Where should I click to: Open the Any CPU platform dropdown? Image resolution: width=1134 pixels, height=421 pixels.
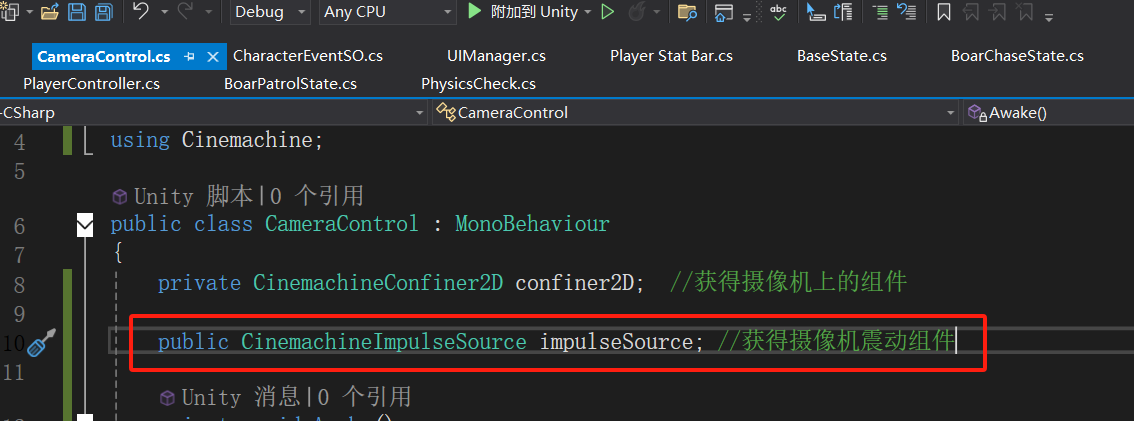[x=388, y=12]
